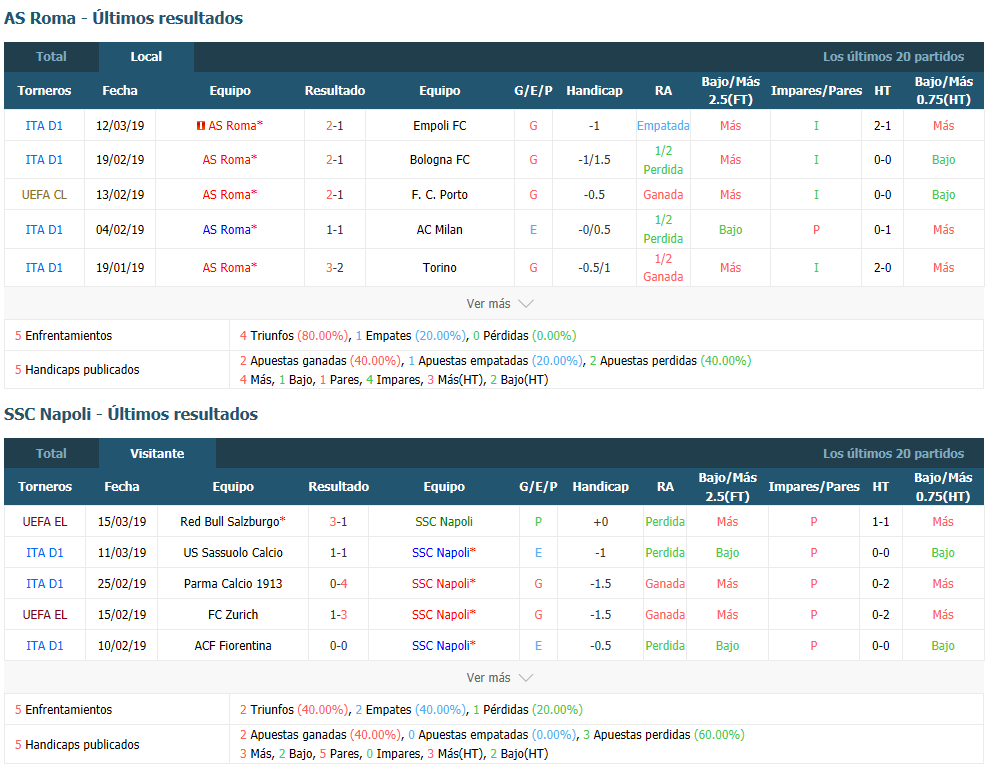The height and width of the screenshot is (768, 988).
Task: Click AC Milan opponent name
Action: tap(440, 230)
